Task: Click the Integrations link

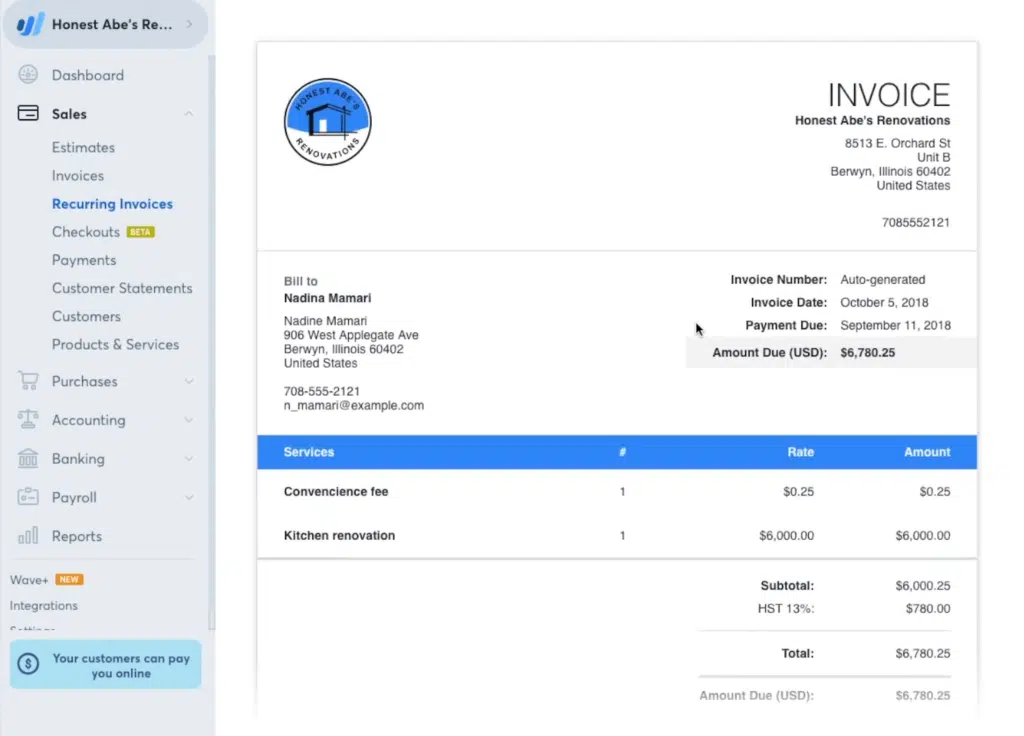Action: point(43,605)
